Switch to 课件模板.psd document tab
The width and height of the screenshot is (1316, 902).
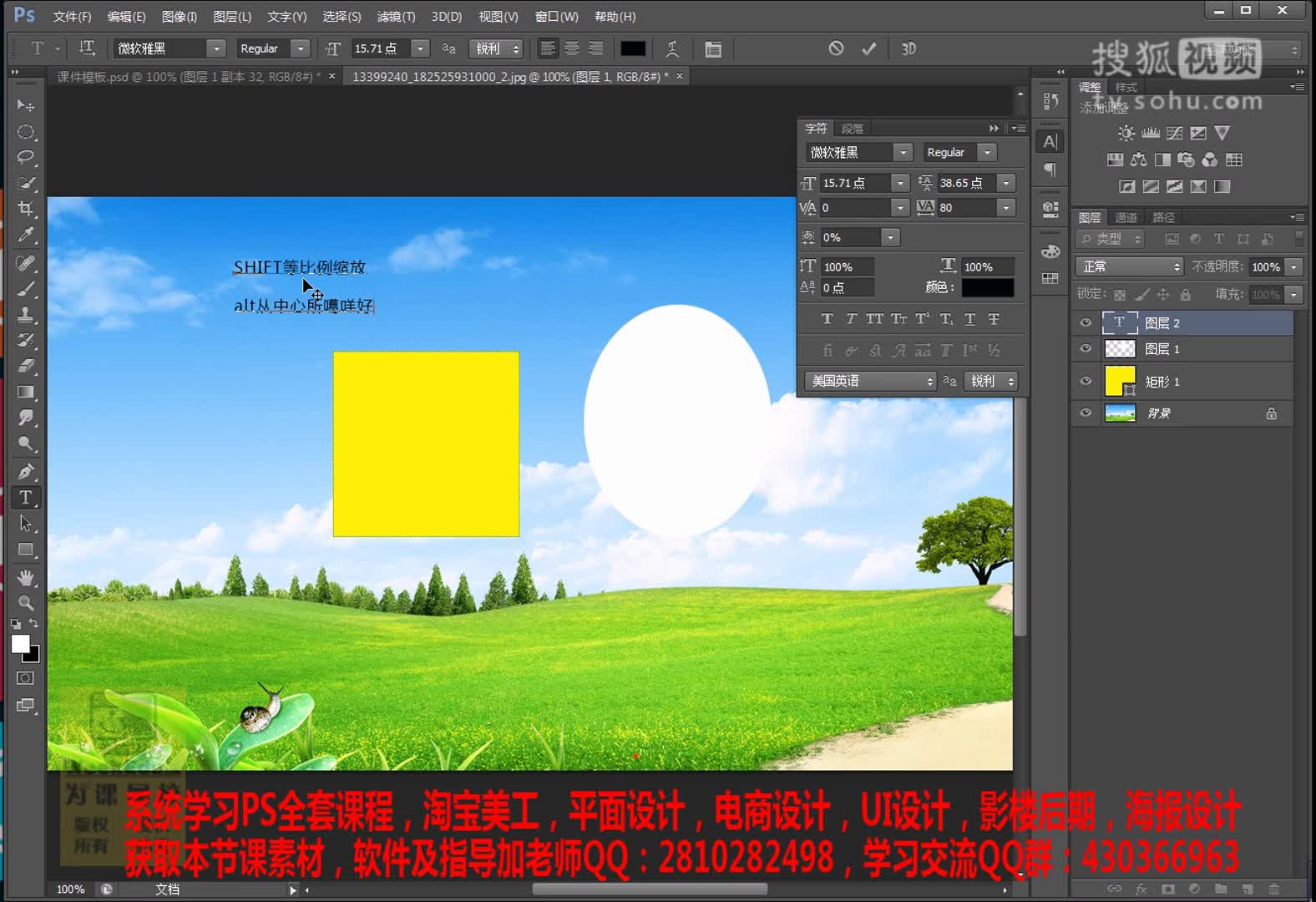click(x=189, y=77)
